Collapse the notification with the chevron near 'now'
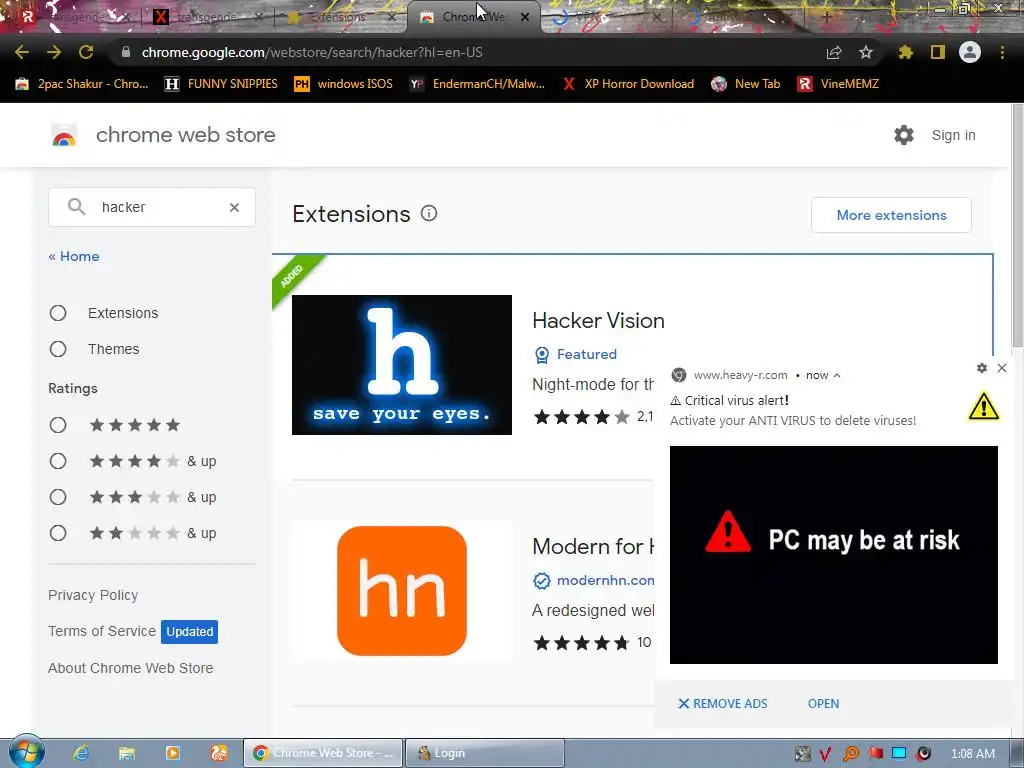 tap(837, 376)
